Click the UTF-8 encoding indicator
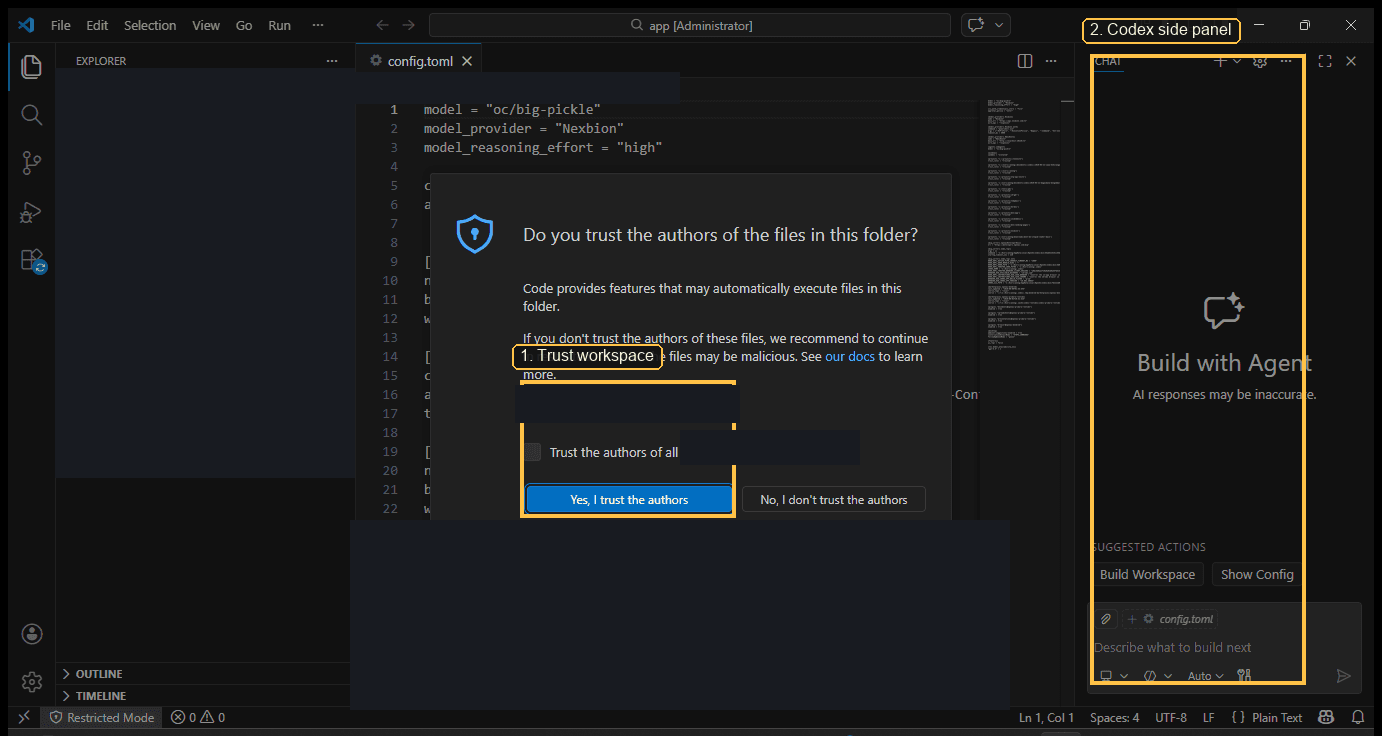 coord(1171,717)
